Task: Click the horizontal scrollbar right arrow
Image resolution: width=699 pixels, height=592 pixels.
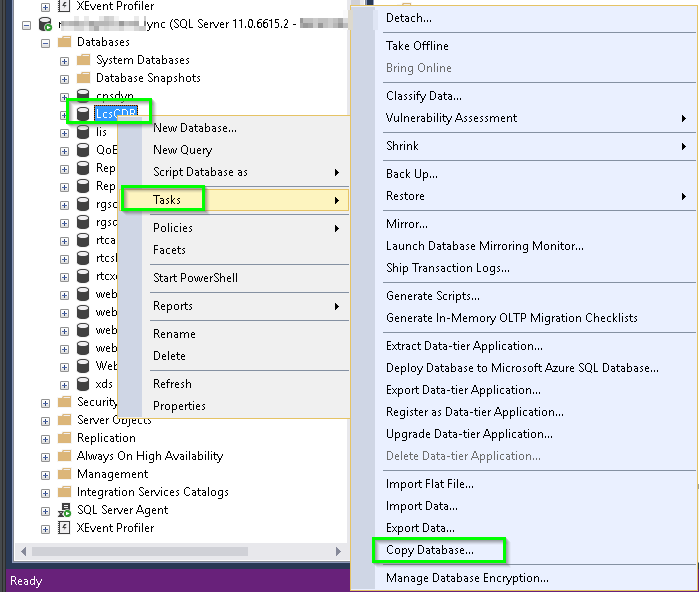Action: pos(338,551)
